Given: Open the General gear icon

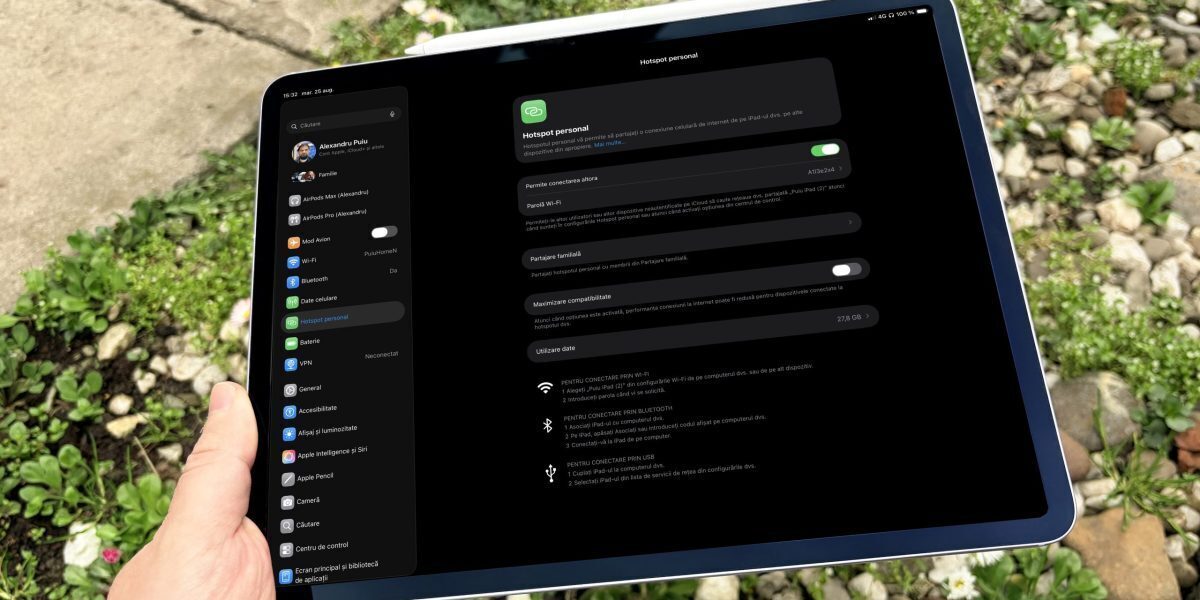Looking at the screenshot, I should point(290,390).
